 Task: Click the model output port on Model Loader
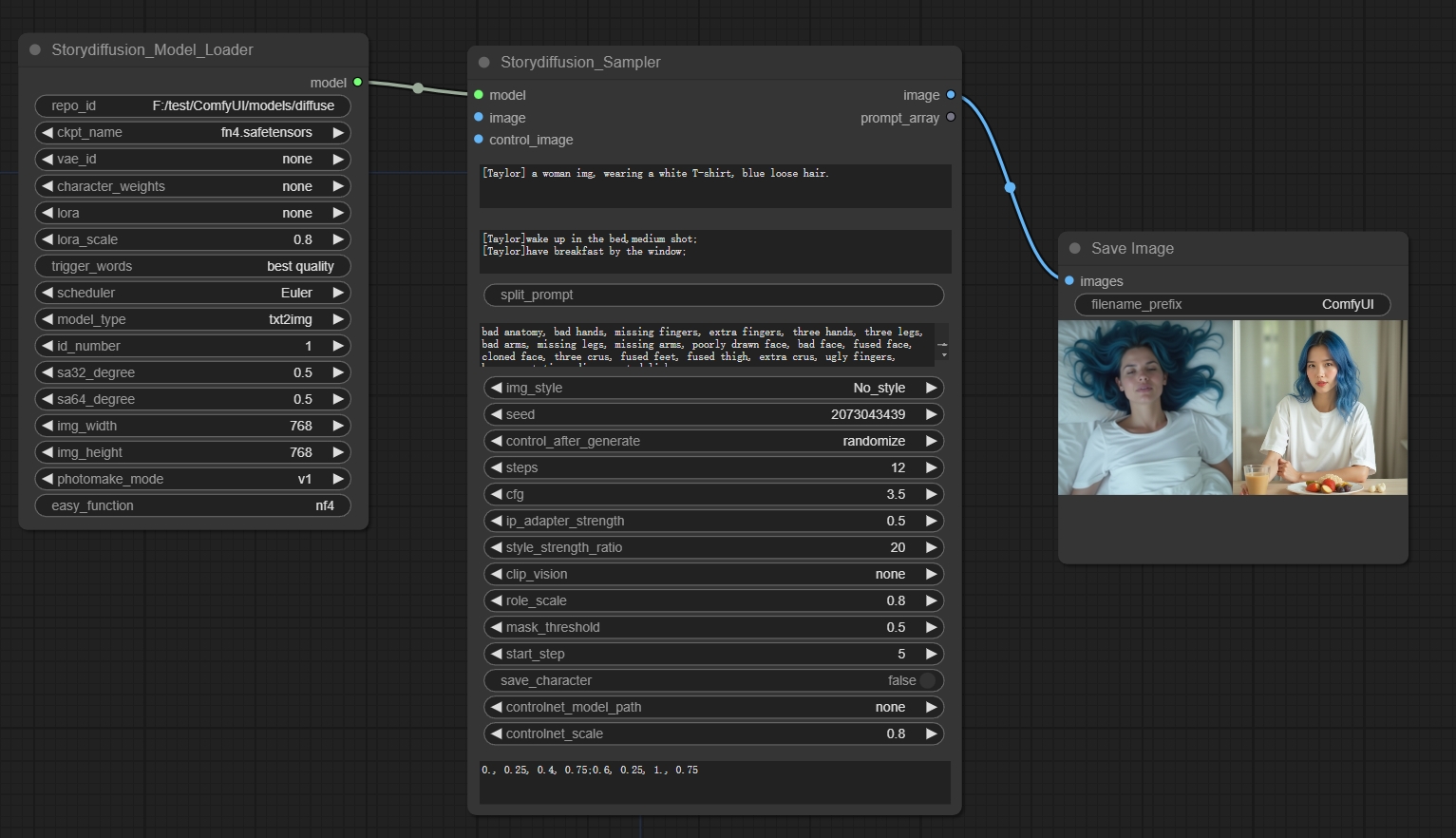(x=358, y=83)
